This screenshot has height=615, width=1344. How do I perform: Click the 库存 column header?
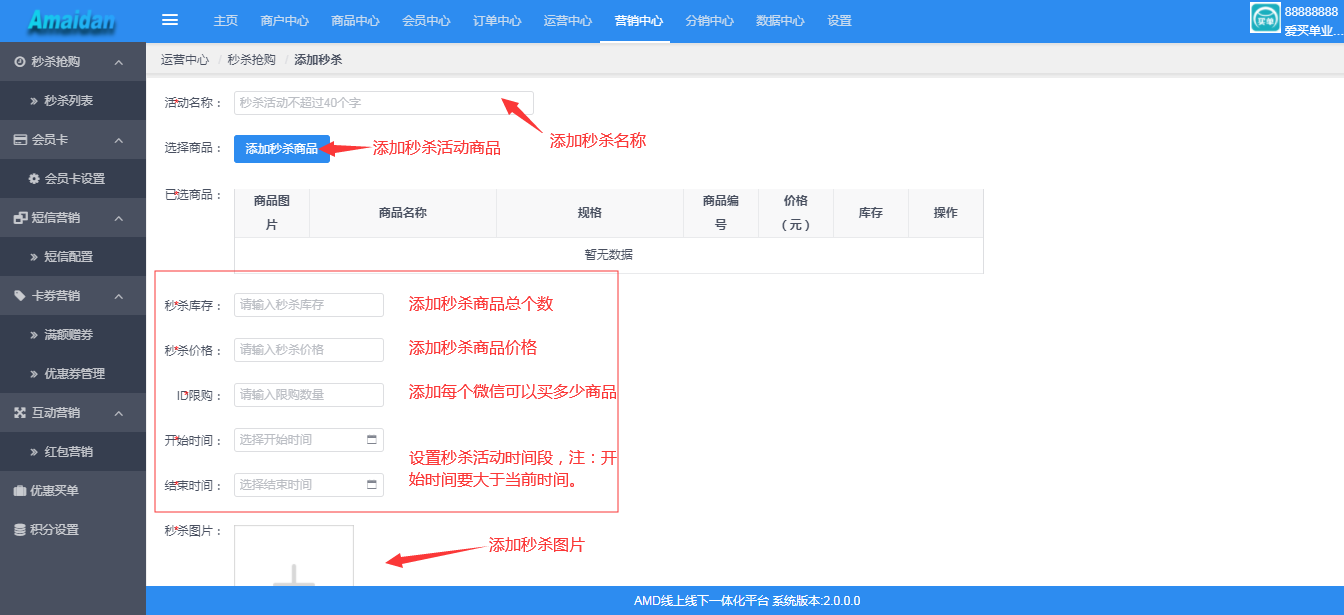[x=871, y=213]
